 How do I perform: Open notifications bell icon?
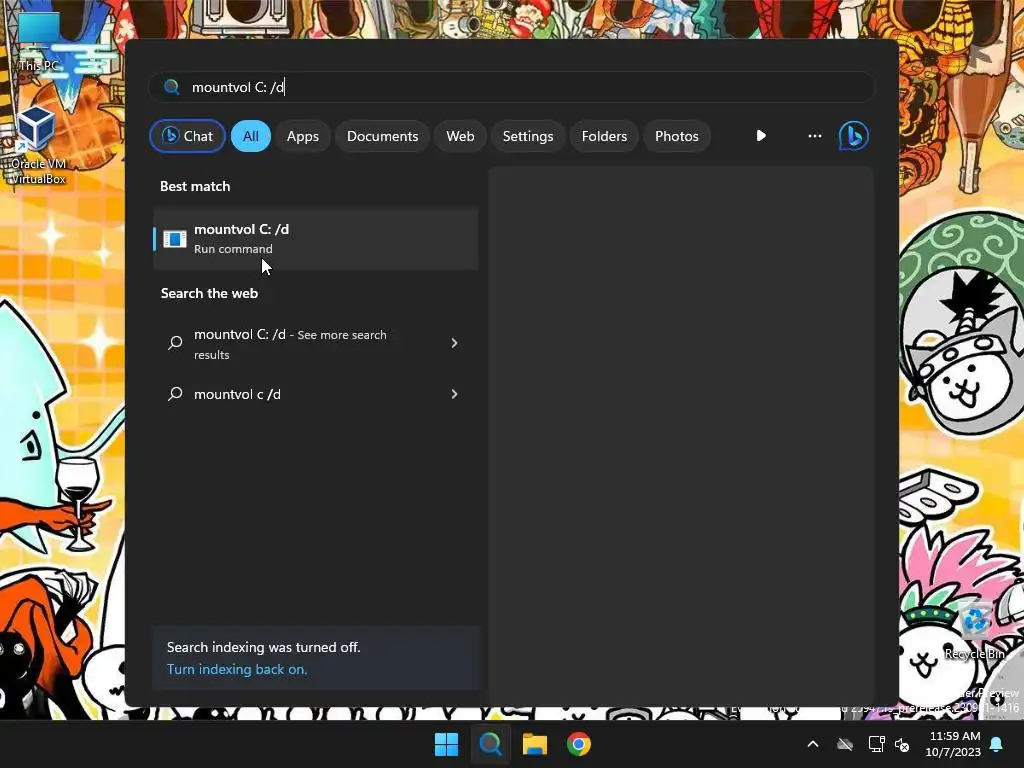[x=997, y=744]
